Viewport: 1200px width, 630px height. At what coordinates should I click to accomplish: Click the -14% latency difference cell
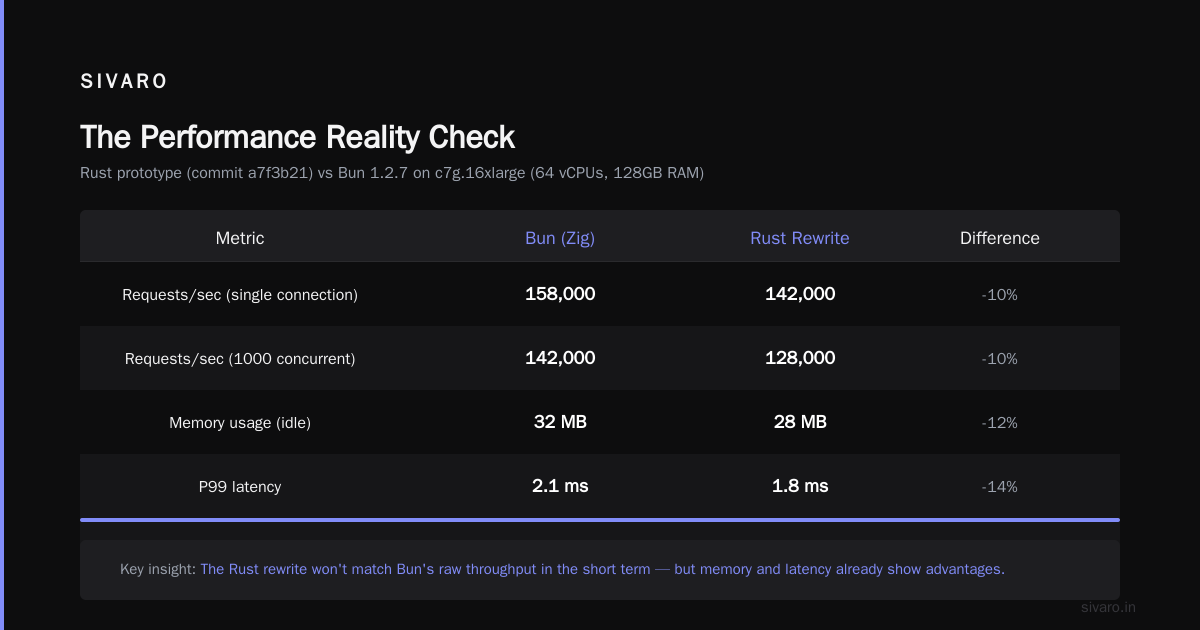pos(1000,487)
